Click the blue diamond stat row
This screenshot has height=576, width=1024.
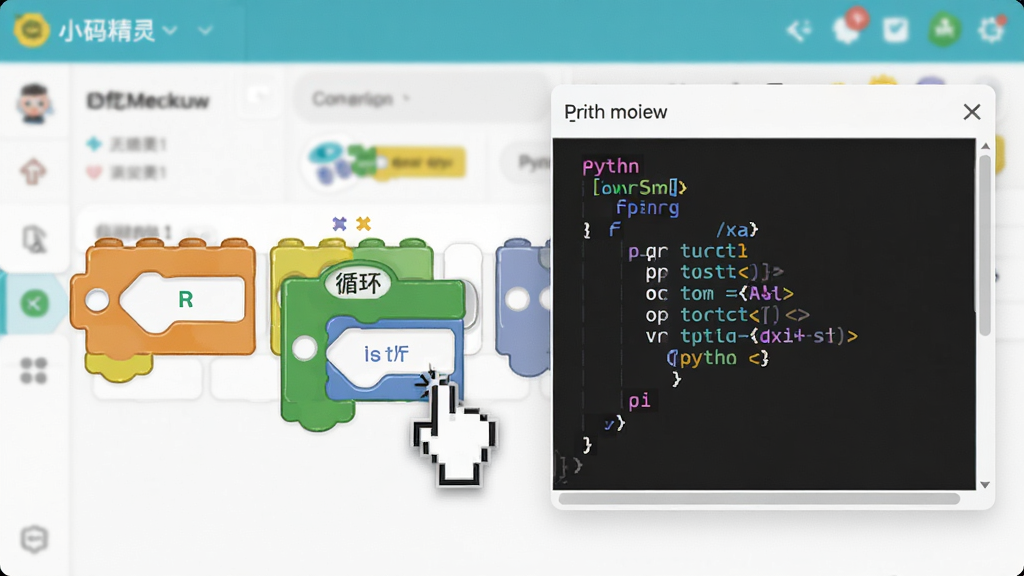pyautogui.click(x=127, y=144)
